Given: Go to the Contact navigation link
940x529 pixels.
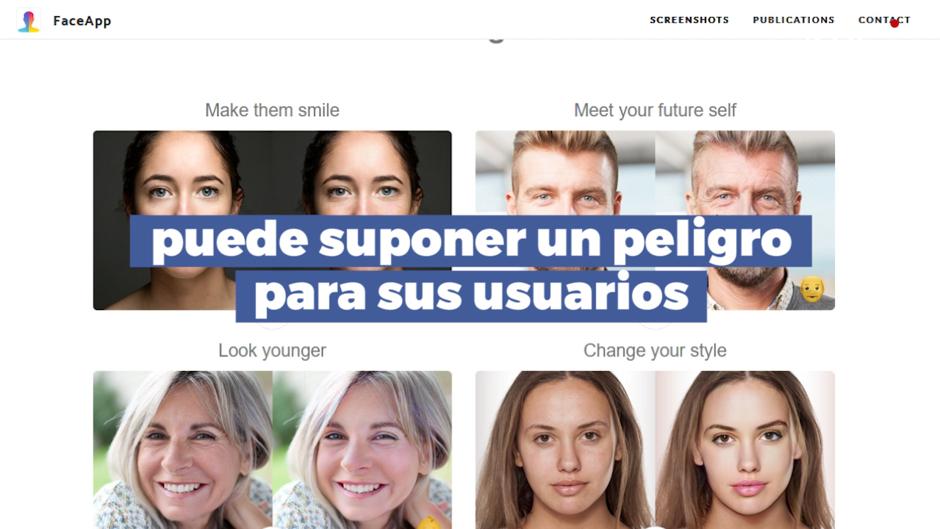Looking at the screenshot, I should coord(884,20).
